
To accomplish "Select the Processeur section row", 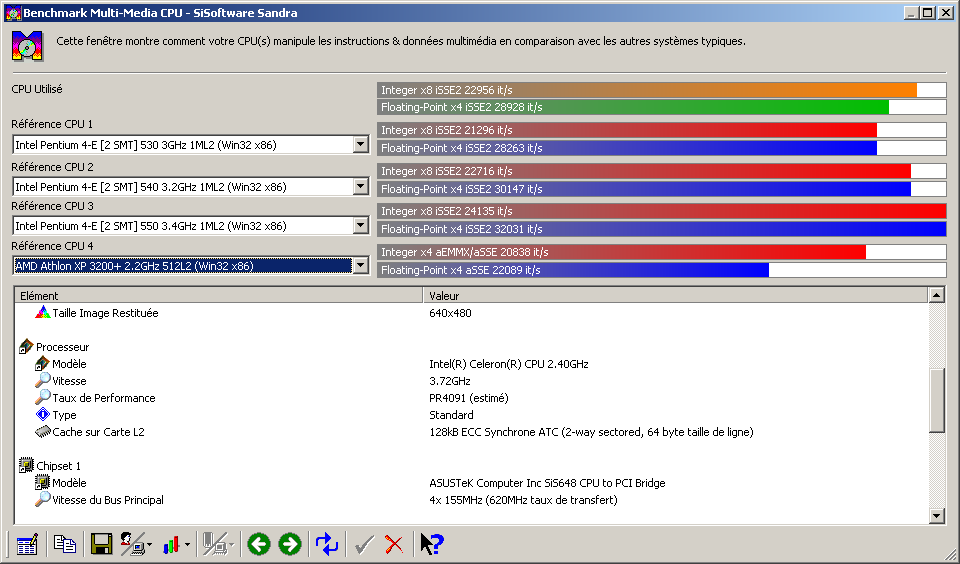I will (x=471, y=347).
